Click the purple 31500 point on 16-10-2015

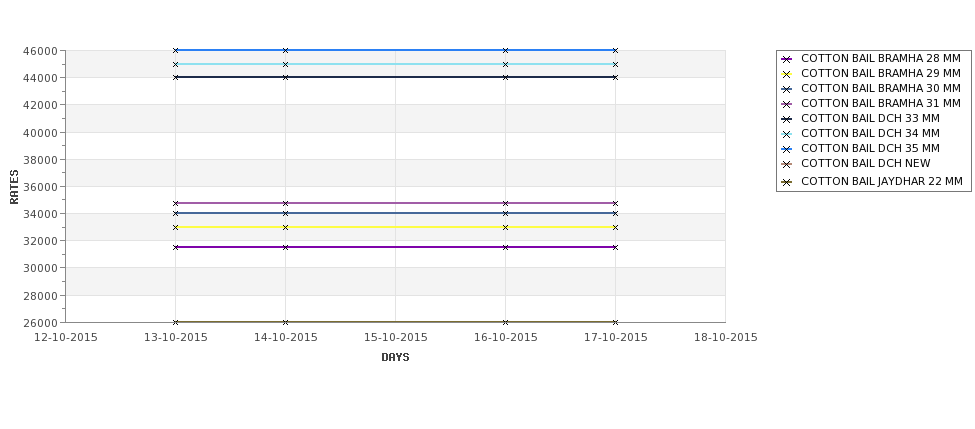pos(506,247)
